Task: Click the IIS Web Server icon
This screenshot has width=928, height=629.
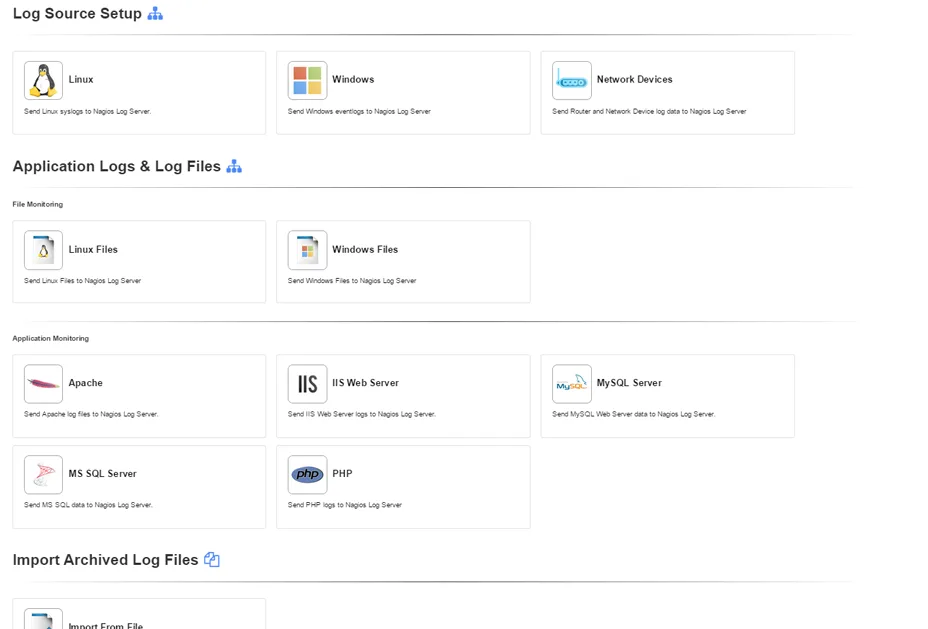Action: (307, 384)
